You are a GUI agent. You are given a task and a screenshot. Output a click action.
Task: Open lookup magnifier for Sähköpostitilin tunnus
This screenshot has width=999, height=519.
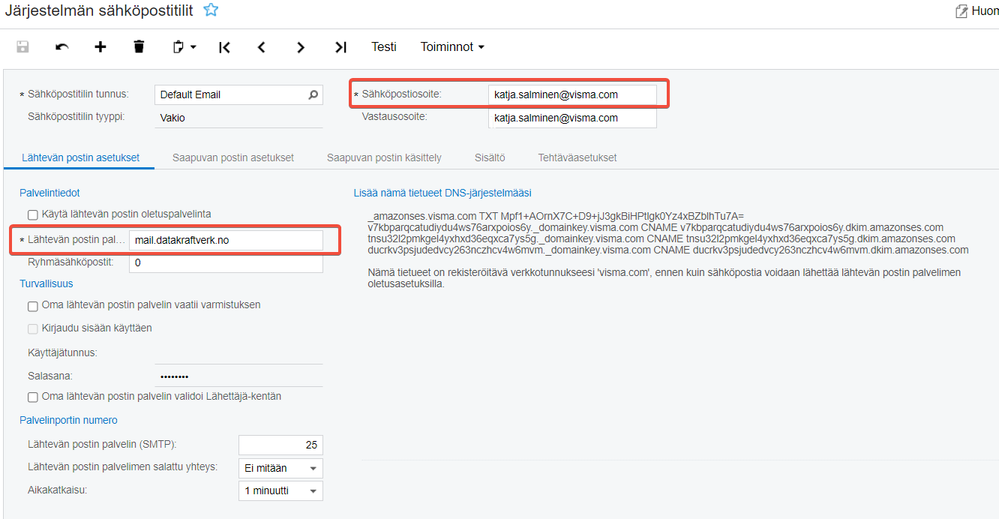(313, 95)
